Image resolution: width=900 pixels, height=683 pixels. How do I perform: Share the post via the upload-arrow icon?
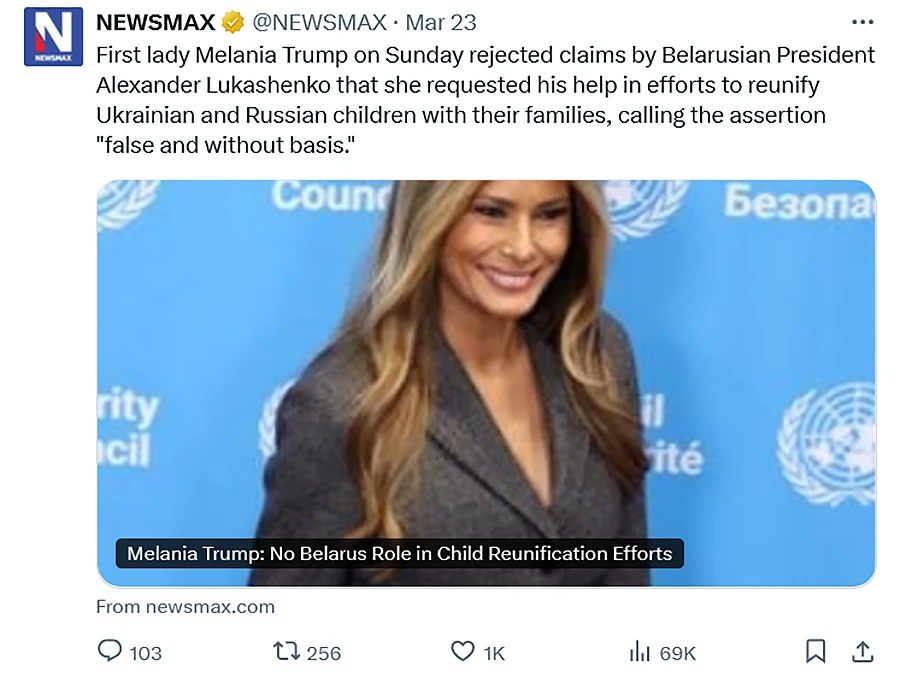[x=861, y=652]
